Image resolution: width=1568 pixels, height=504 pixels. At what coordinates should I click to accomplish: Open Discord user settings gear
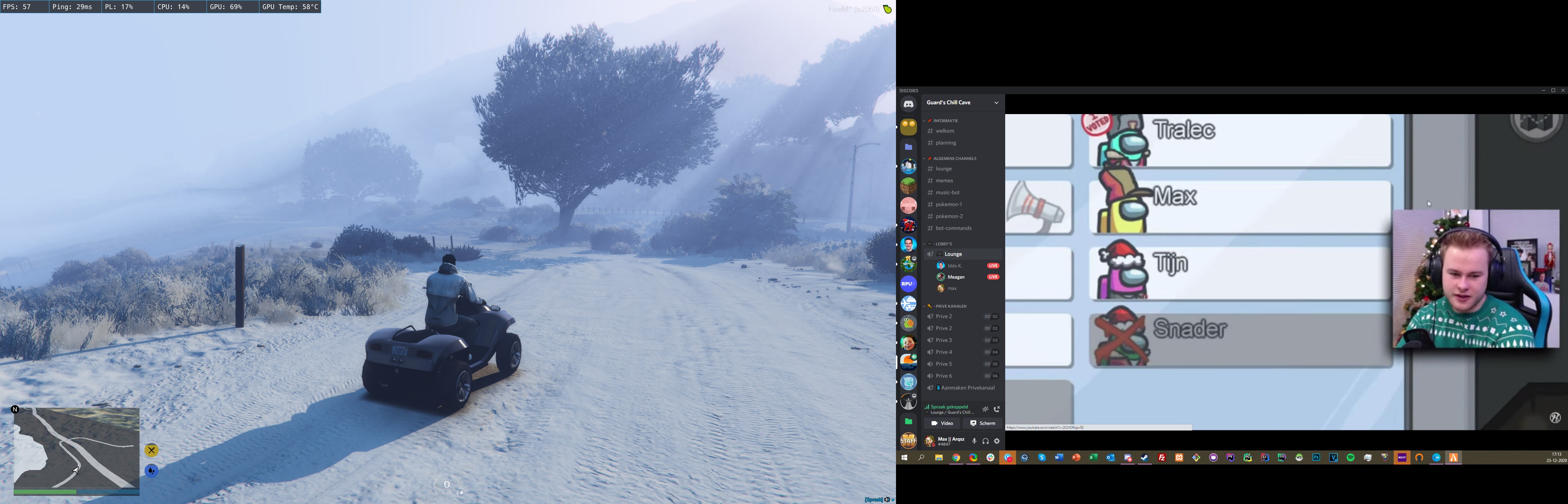coord(997,441)
